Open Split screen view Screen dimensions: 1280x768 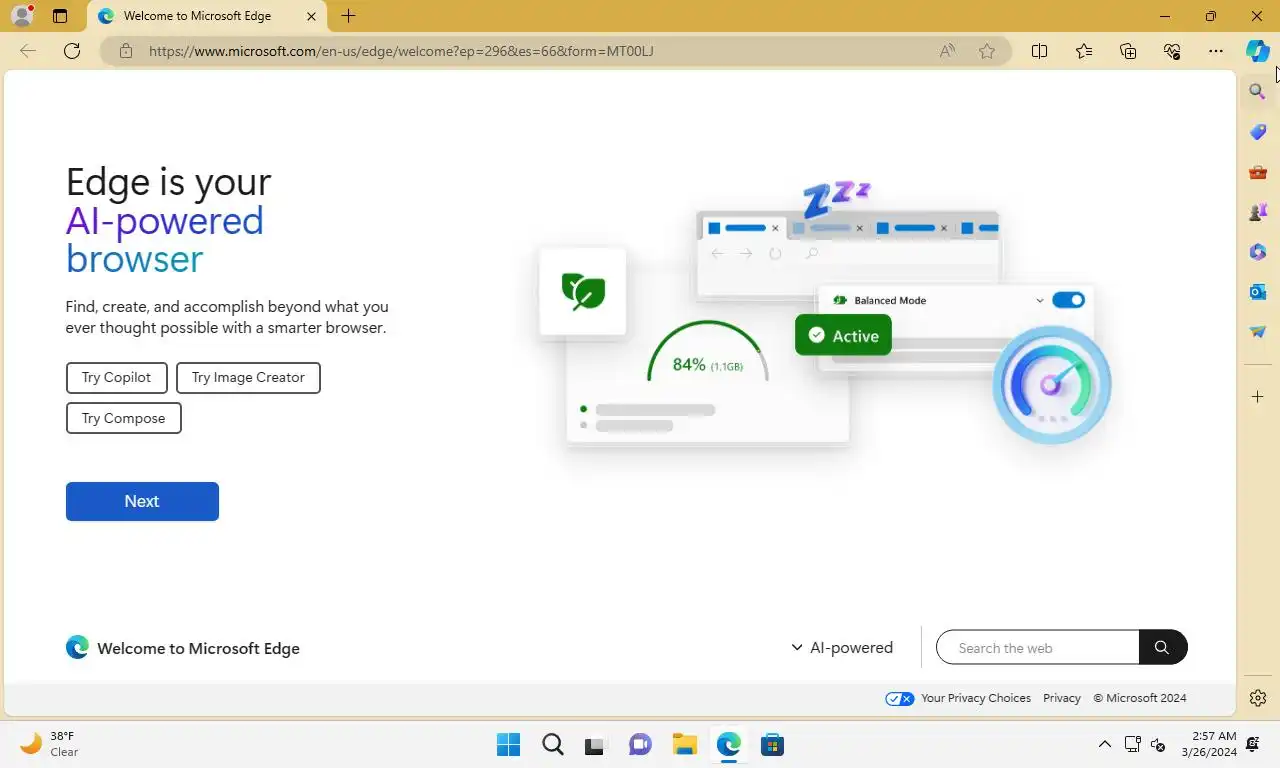pyautogui.click(x=1039, y=51)
